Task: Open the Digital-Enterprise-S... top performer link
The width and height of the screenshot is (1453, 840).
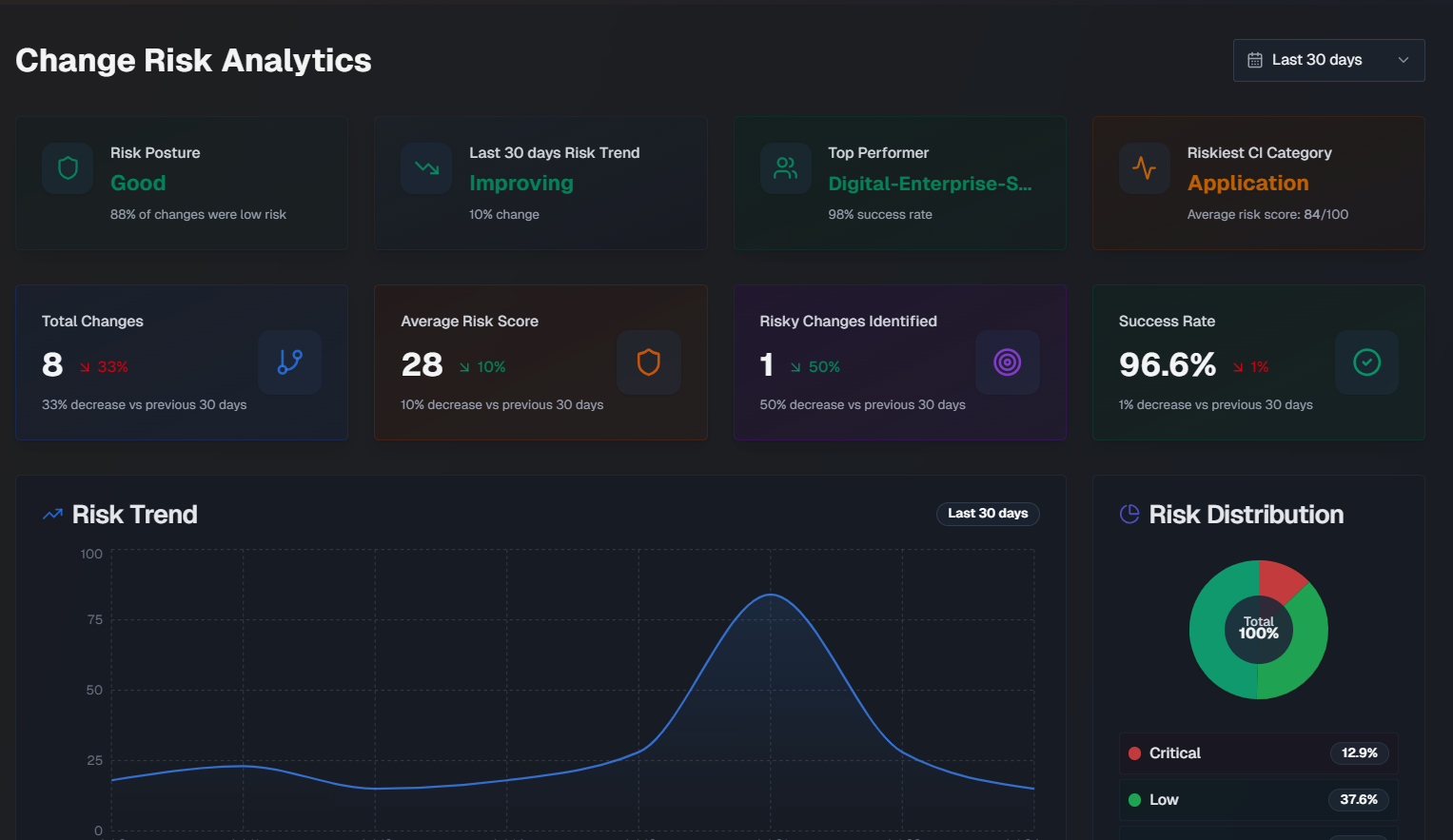Action: point(930,184)
